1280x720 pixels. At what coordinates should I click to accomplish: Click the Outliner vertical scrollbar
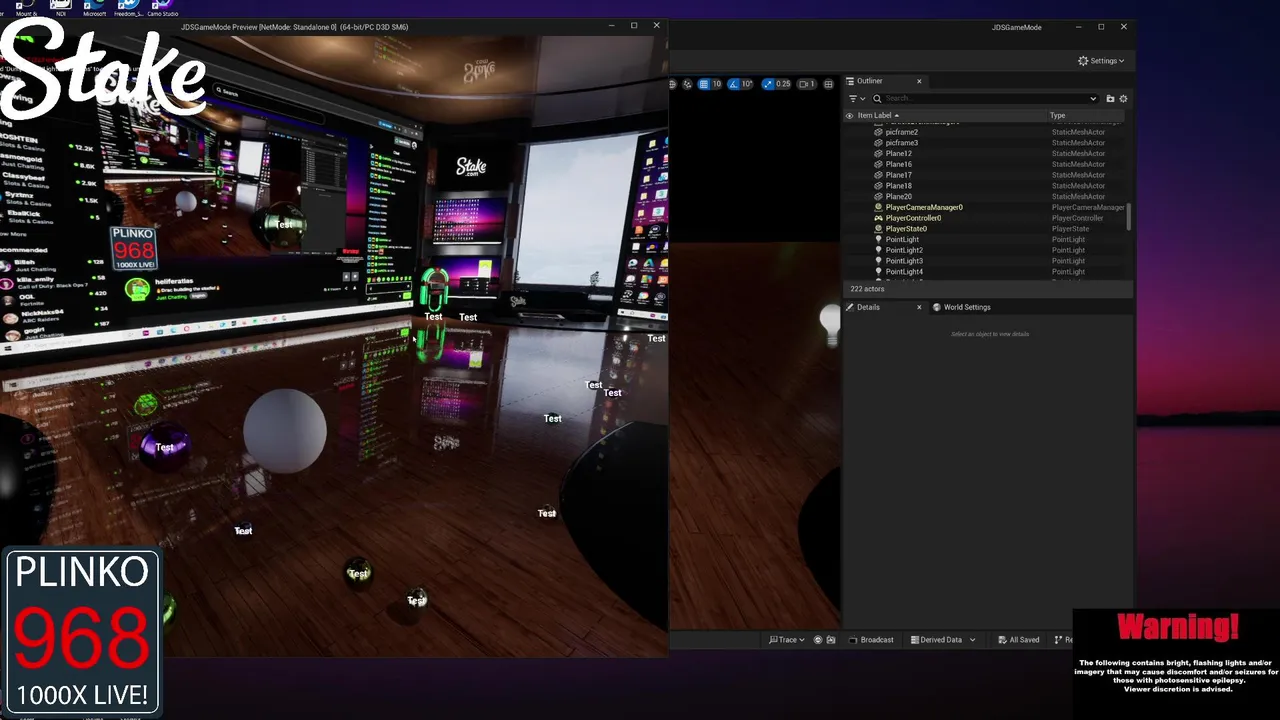pyautogui.click(x=1130, y=217)
